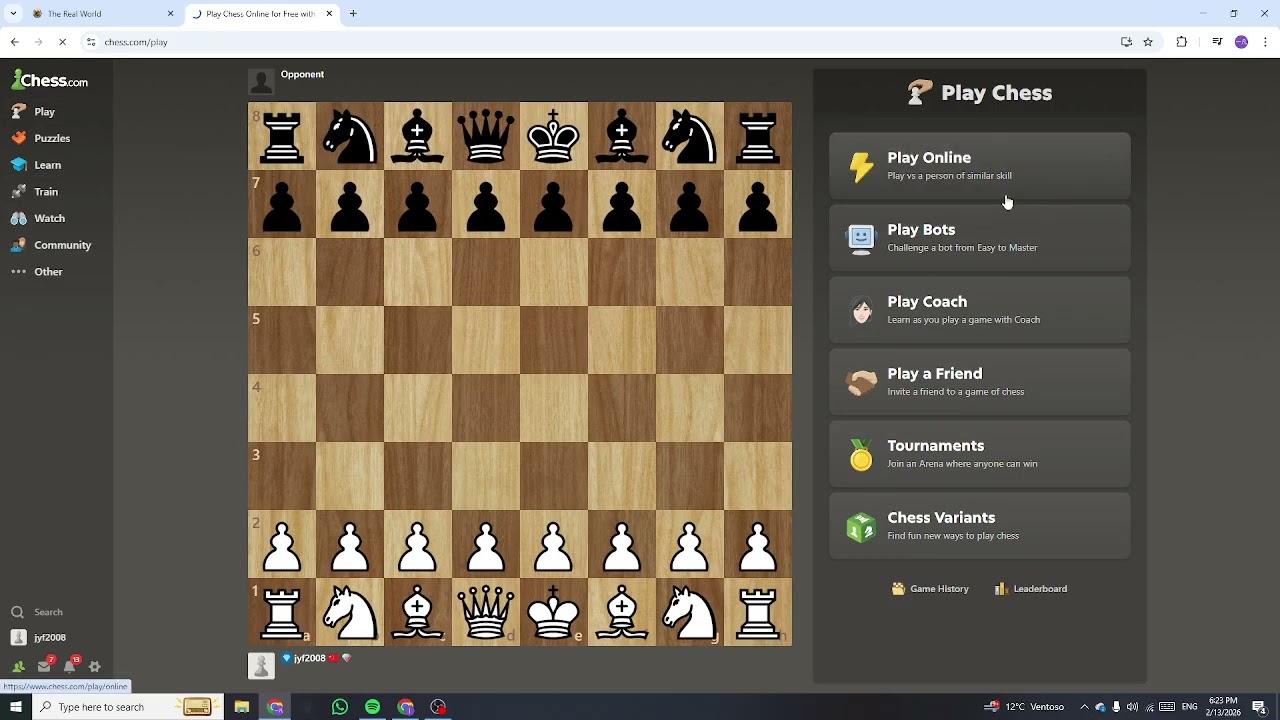
Task: Select the white rook on a1
Action: click(282, 612)
